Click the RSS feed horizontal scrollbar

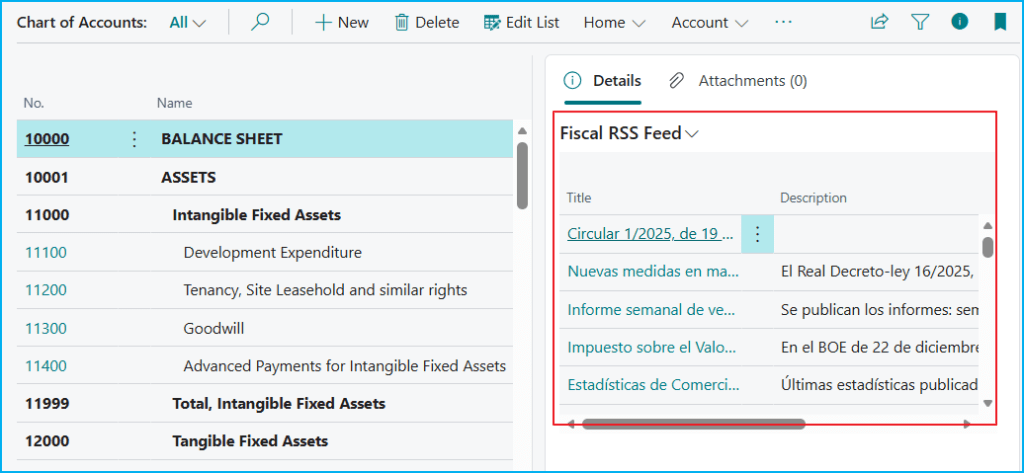click(693, 424)
